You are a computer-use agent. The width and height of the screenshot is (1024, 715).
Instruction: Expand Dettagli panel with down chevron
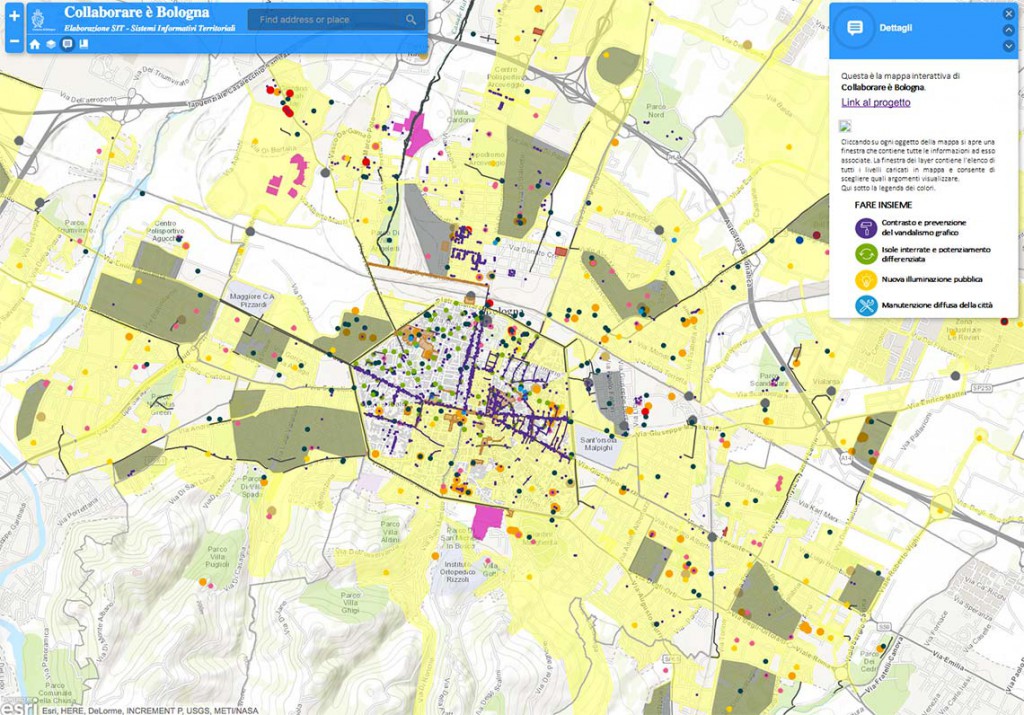coord(1008,45)
